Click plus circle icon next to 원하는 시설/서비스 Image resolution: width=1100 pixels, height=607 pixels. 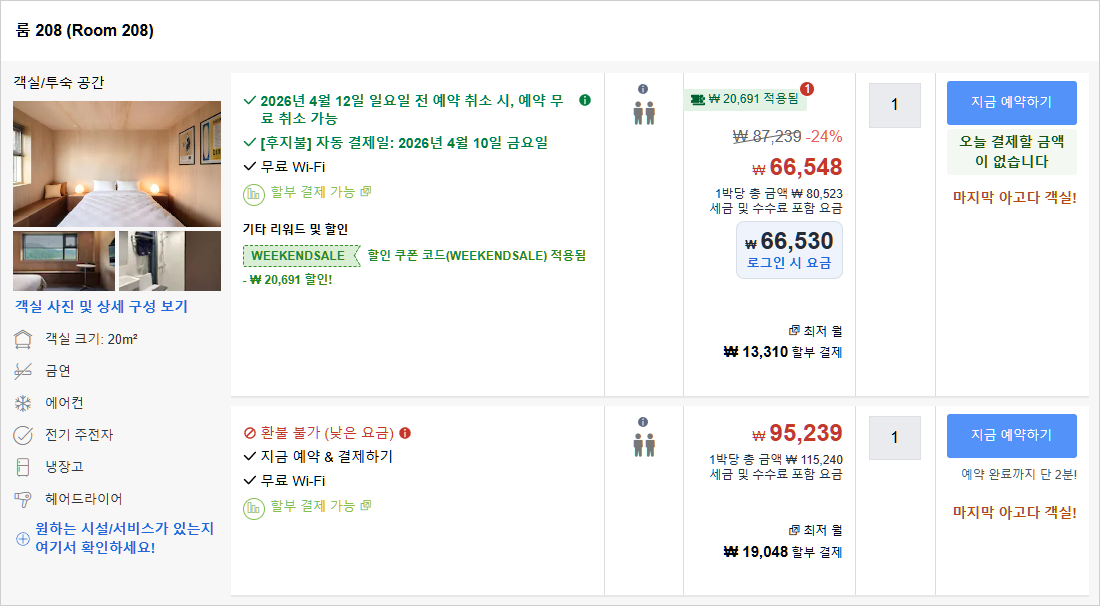click(x=23, y=539)
